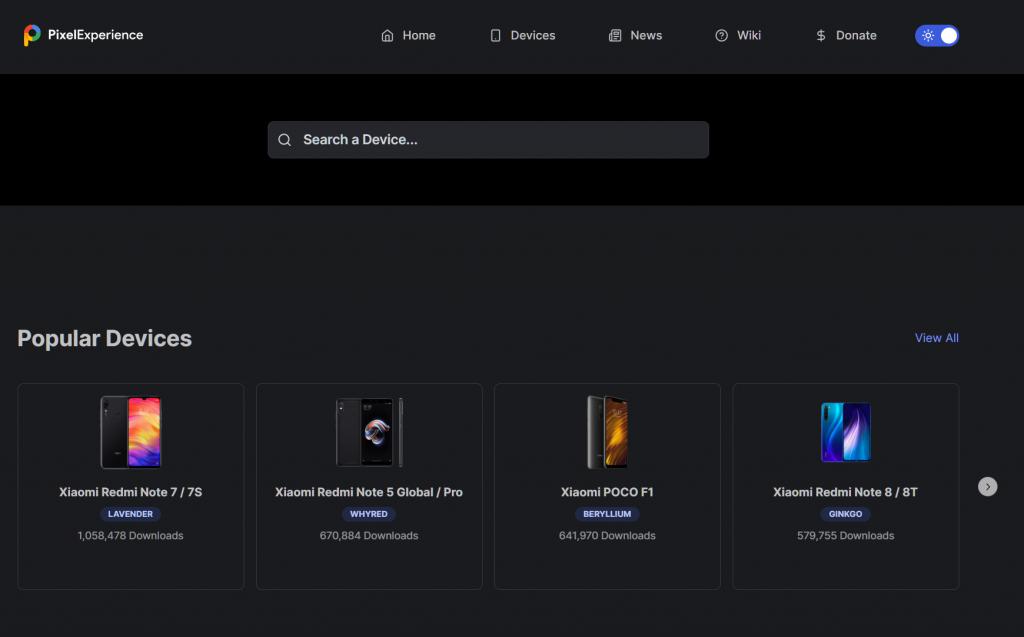Image resolution: width=1024 pixels, height=637 pixels.
Task: Open the Xiaomi Redmi Note 7 / 7S thumbnail
Action: pos(131,432)
